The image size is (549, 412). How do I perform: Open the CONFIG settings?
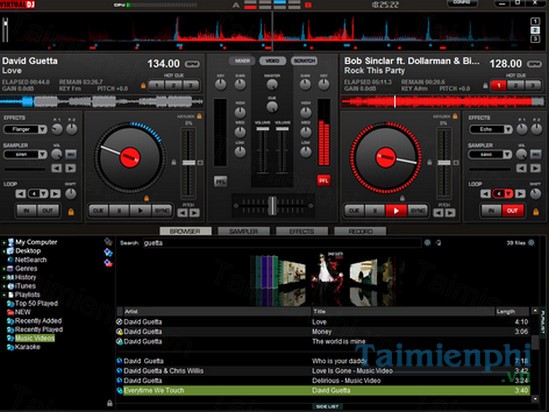[x=462, y=3]
